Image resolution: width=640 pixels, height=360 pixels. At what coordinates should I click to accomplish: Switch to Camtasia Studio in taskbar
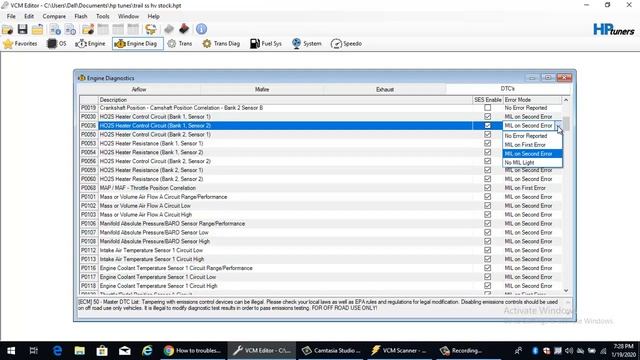[331, 351]
